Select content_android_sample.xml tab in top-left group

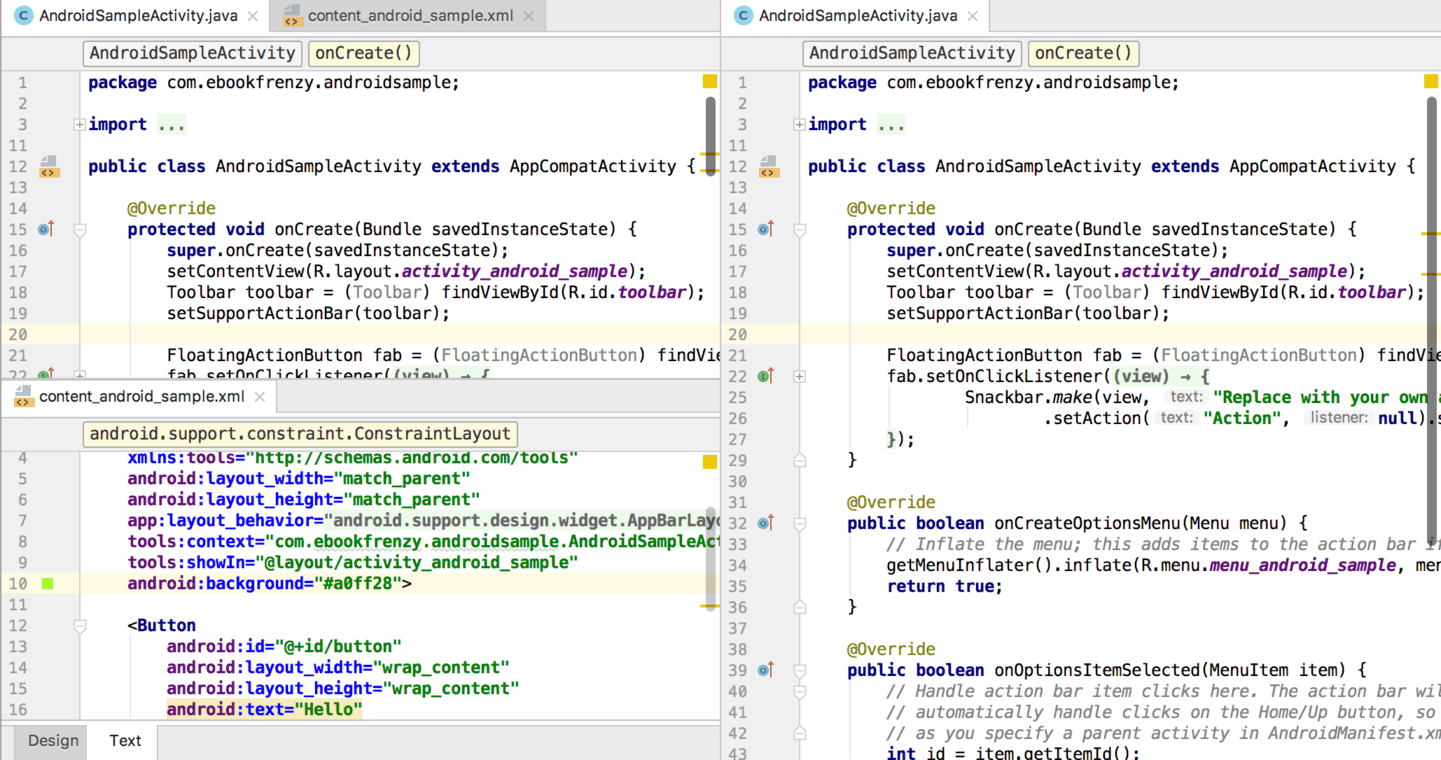410,16
